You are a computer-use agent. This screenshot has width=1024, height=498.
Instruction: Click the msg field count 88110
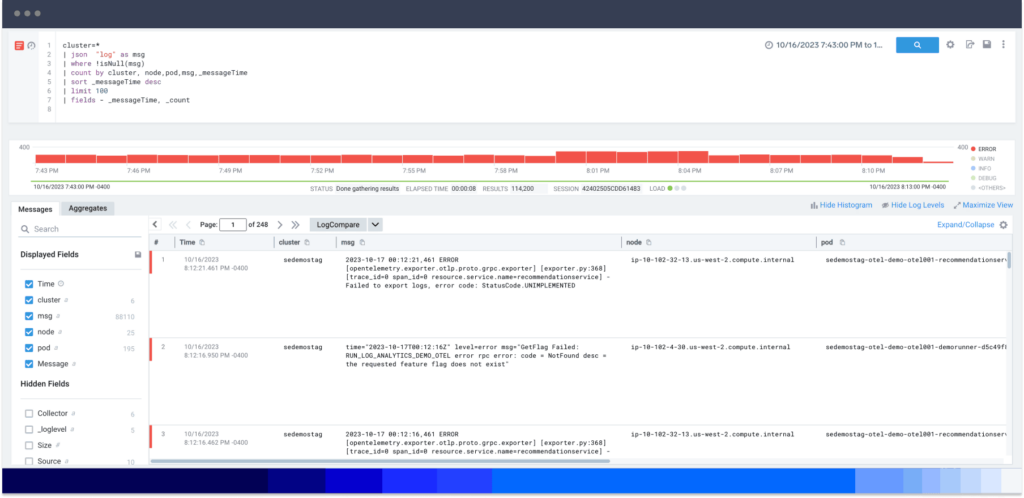[x=125, y=317]
